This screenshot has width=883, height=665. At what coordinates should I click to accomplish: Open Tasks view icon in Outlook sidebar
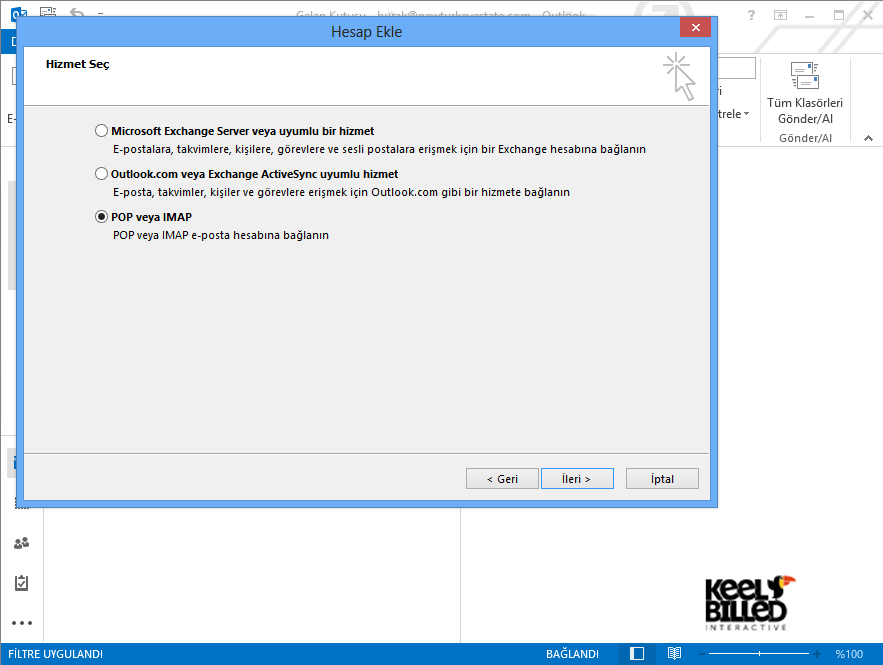(x=21, y=583)
